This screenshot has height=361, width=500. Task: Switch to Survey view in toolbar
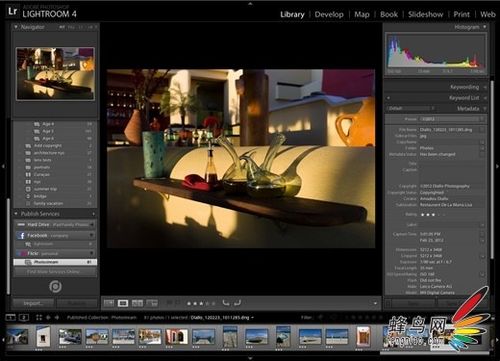152,303
